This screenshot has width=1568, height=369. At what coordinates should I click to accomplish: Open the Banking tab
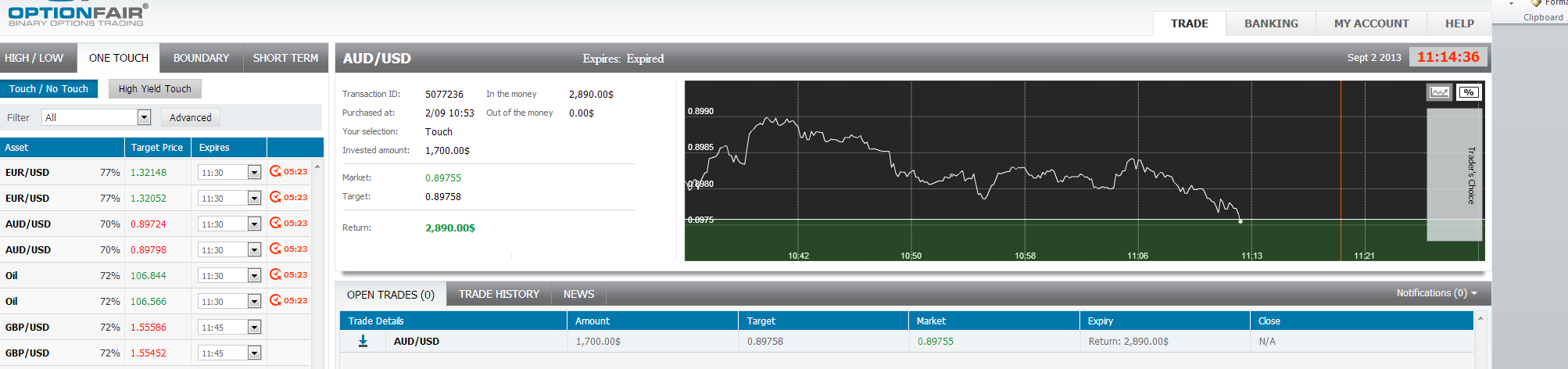[1271, 23]
